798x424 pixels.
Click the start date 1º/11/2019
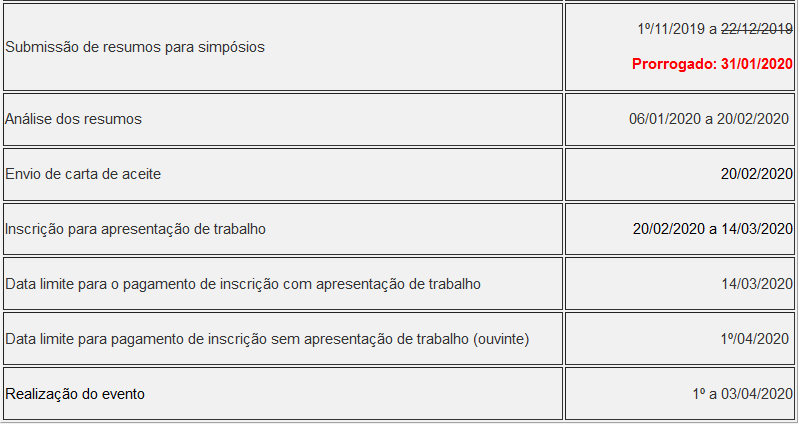click(672, 30)
